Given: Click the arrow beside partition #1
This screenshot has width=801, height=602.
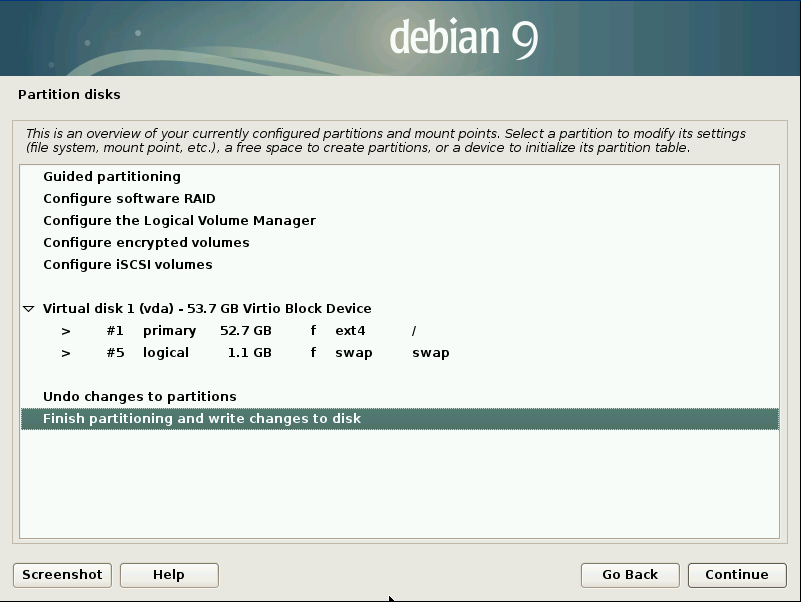Looking at the screenshot, I should click(x=66, y=331).
